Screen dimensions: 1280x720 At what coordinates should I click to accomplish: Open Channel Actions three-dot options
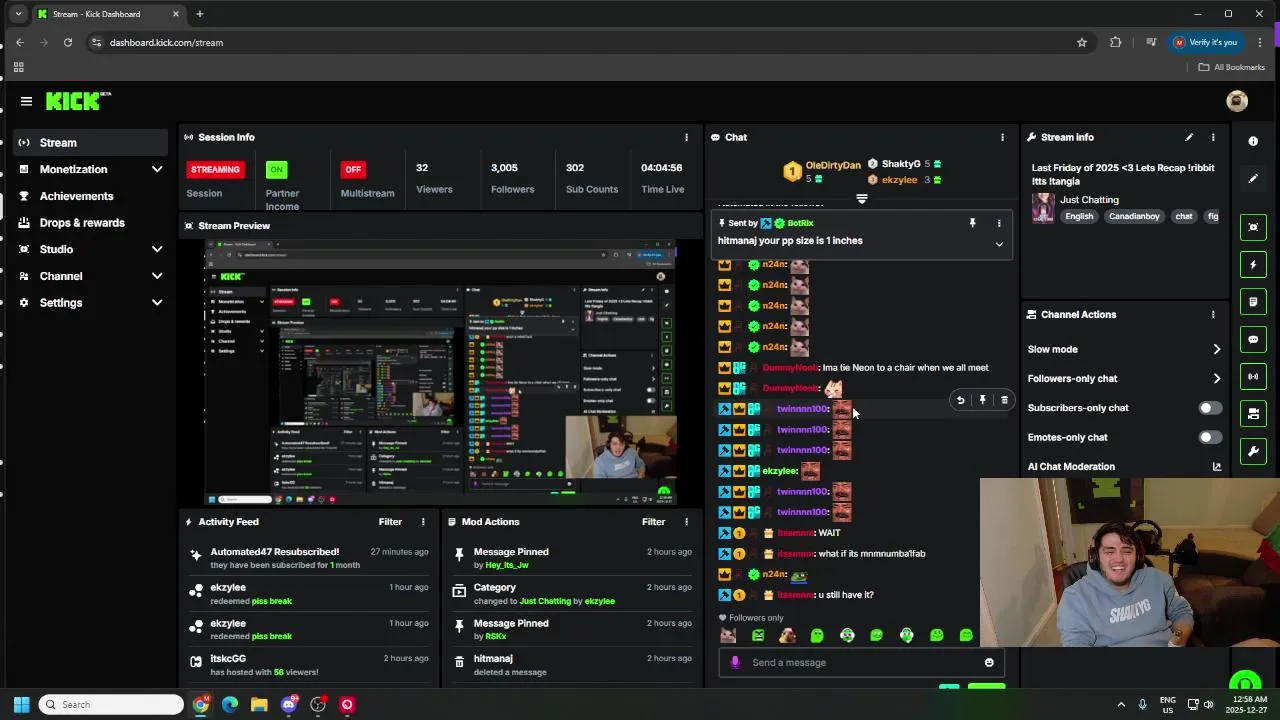(x=1213, y=314)
